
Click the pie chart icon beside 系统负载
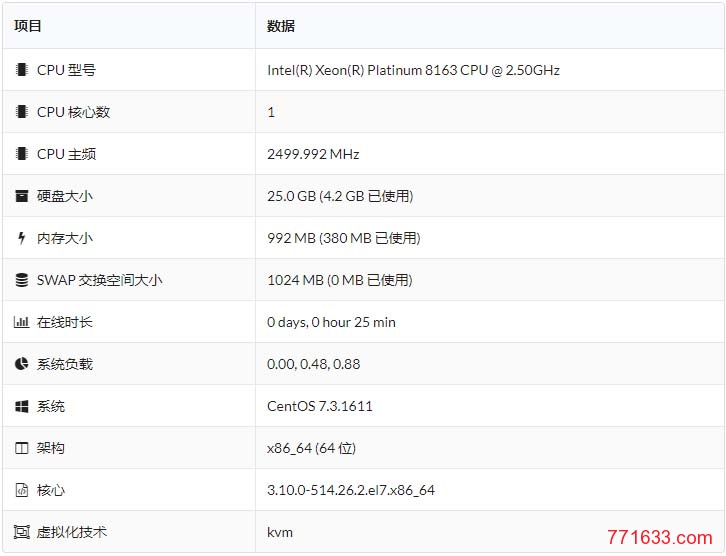[21, 364]
